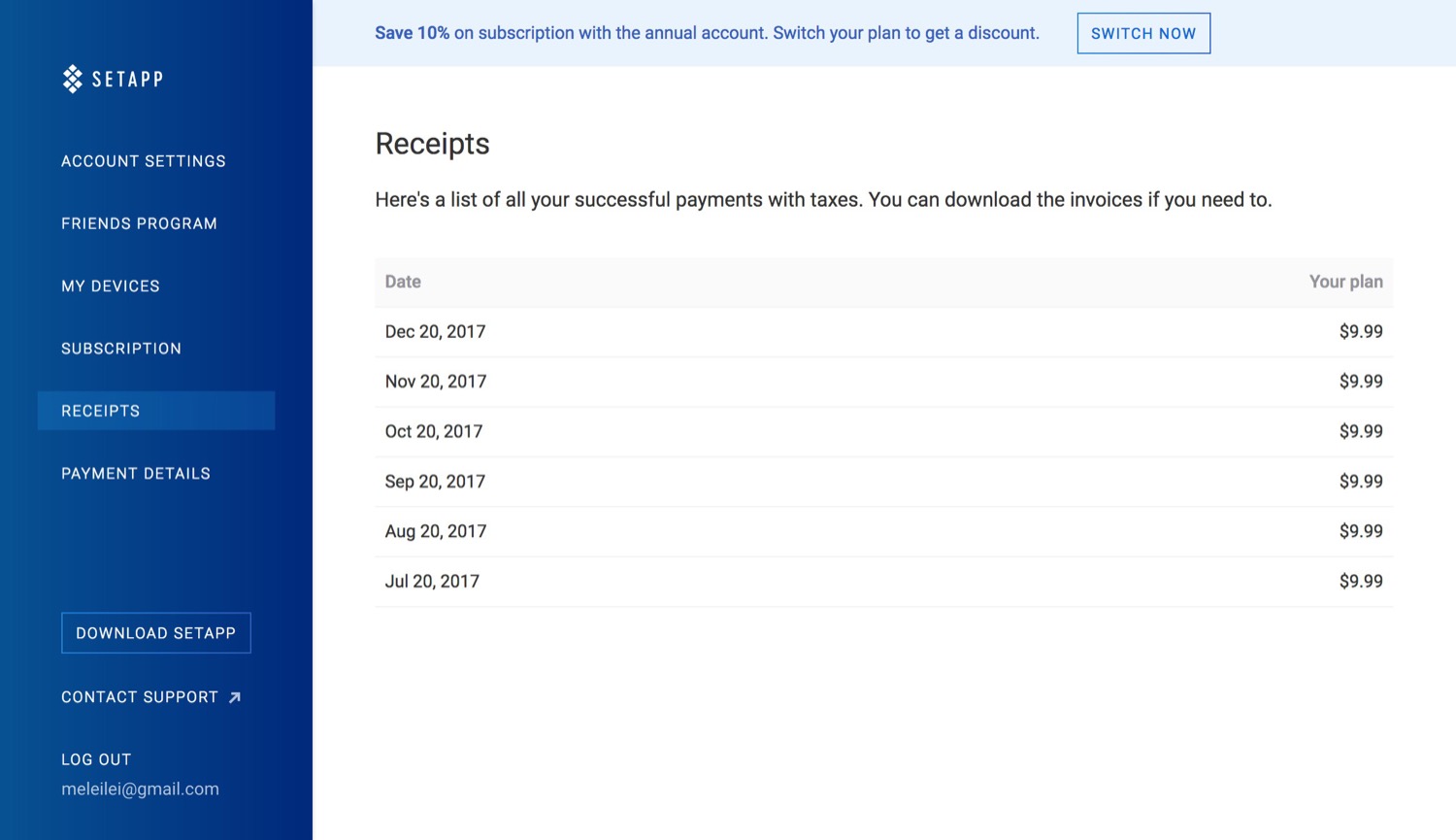Open the Contact Support link
Screen dimensions: 1456x840
pyautogui.click(x=140, y=697)
